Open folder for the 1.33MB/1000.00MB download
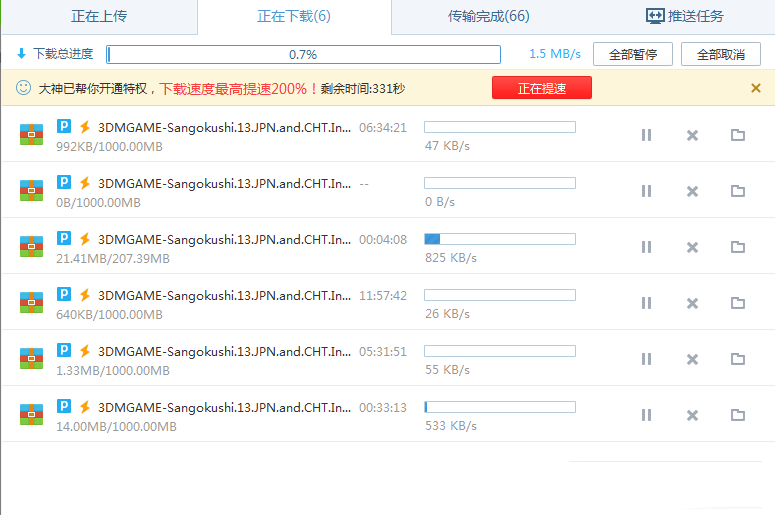This screenshot has width=775, height=515. click(737, 358)
